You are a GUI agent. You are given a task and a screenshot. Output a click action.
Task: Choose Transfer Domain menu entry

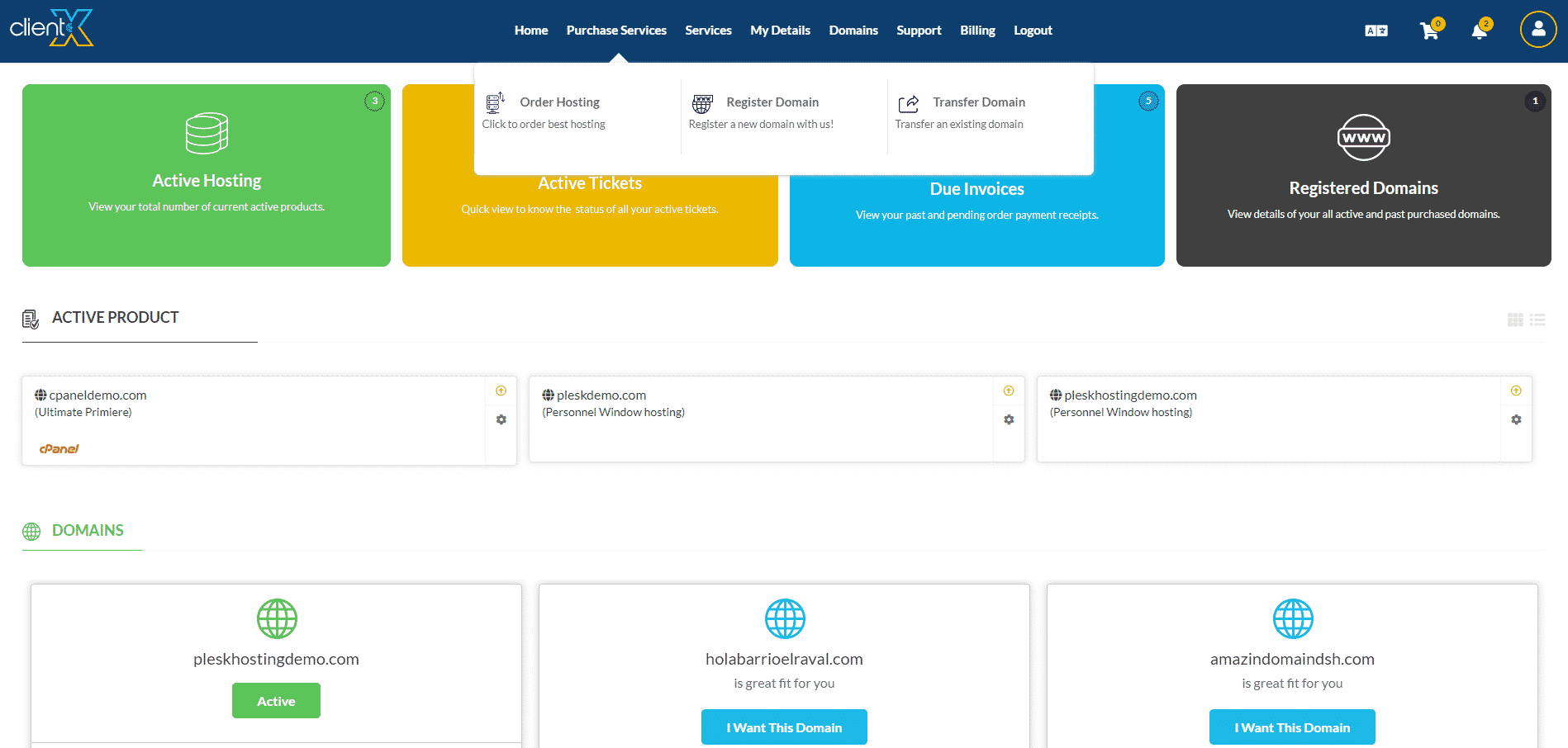978,102
